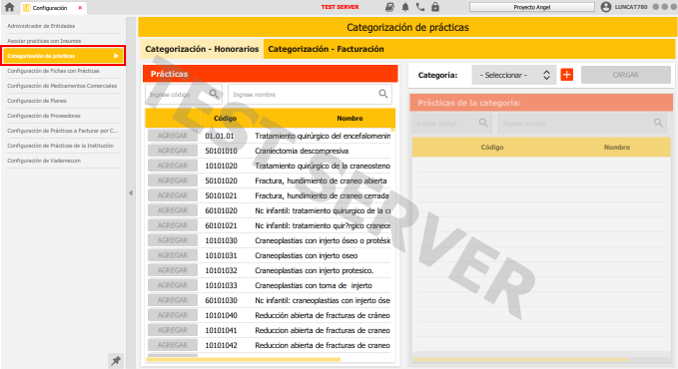This screenshot has height=369, width=678.
Task: Click AGREGAR for code 01.01.01
Action: tap(173, 136)
